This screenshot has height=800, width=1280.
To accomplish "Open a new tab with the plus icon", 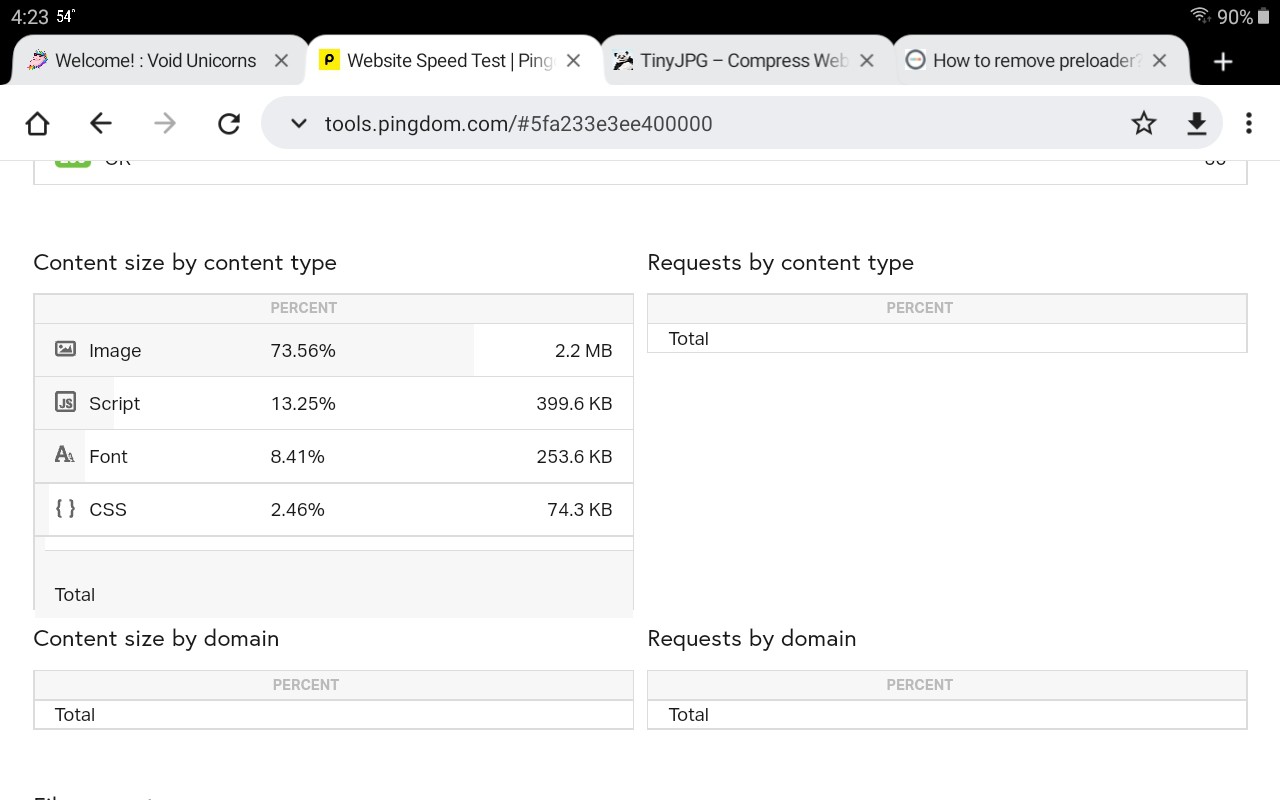I will [x=1222, y=61].
